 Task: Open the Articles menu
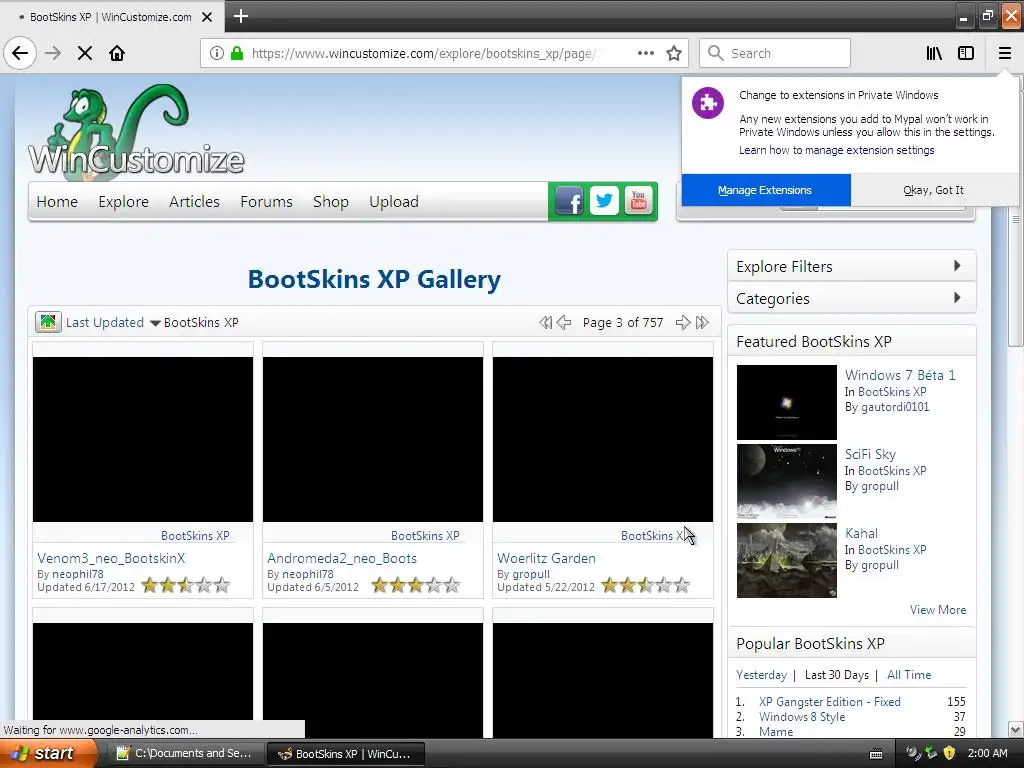click(194, 202)
